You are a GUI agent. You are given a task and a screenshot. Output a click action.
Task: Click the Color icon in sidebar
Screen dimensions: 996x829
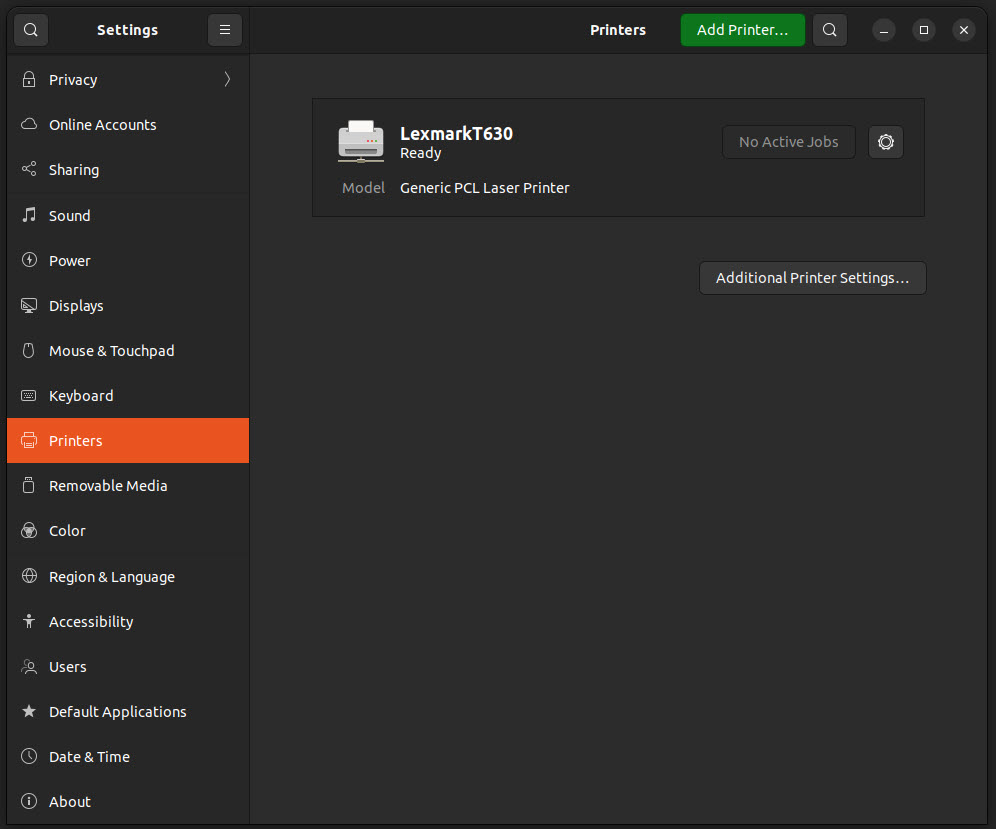click(x=29, y=531)
